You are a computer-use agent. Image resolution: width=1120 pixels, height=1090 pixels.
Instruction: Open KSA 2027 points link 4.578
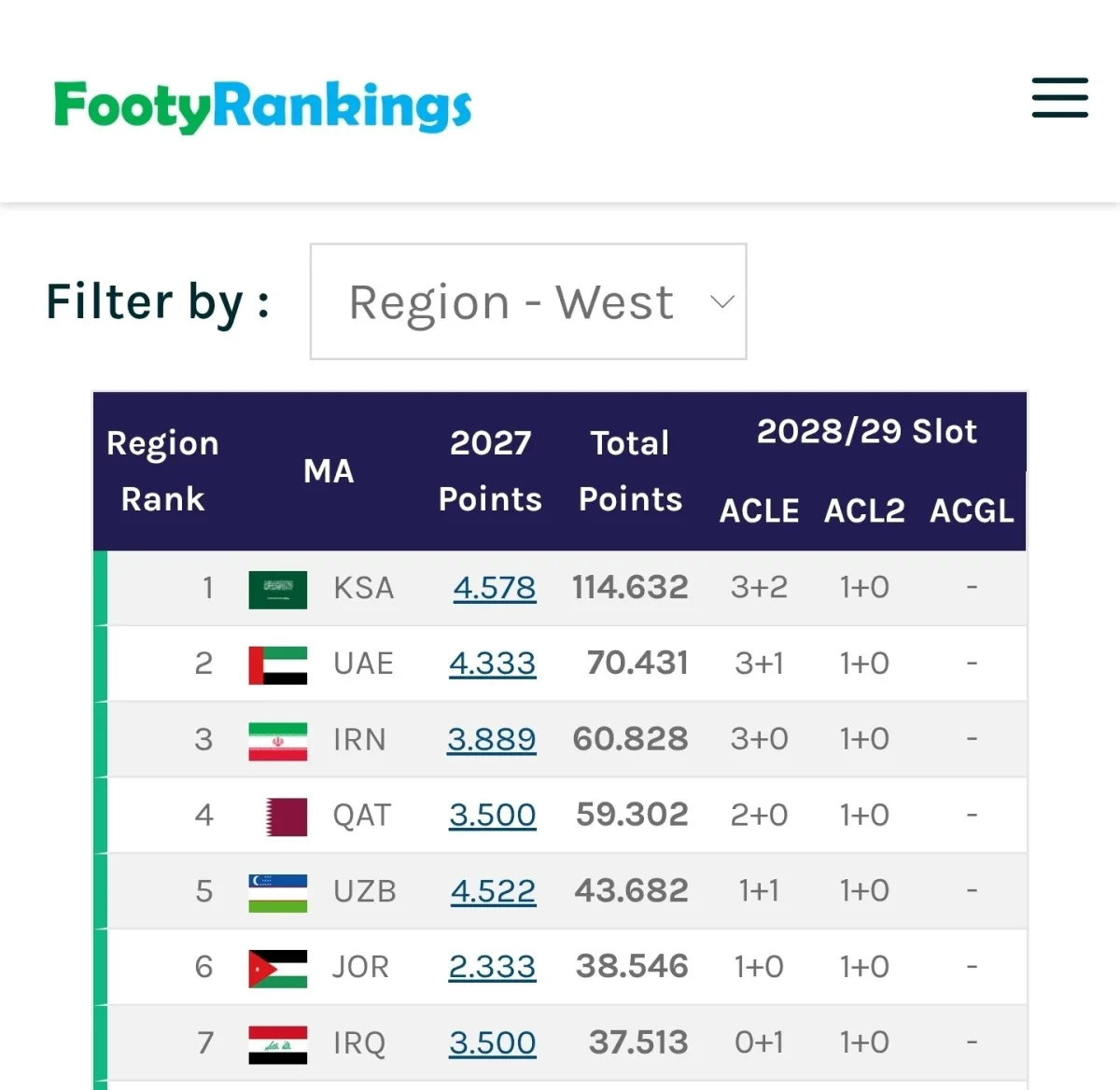tap(495, 588)
